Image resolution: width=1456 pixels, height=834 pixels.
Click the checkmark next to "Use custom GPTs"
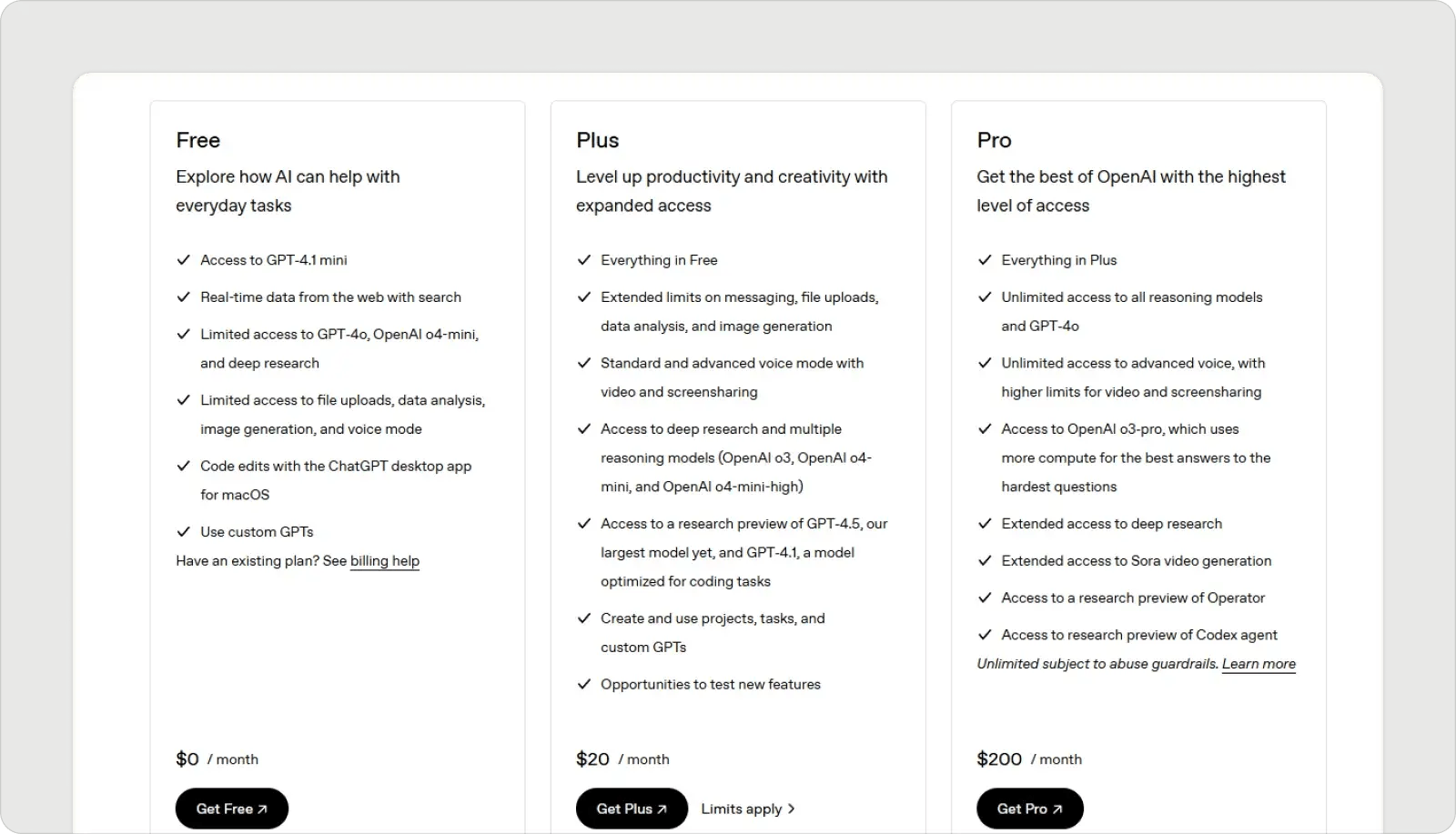click(x=183, y=531)
